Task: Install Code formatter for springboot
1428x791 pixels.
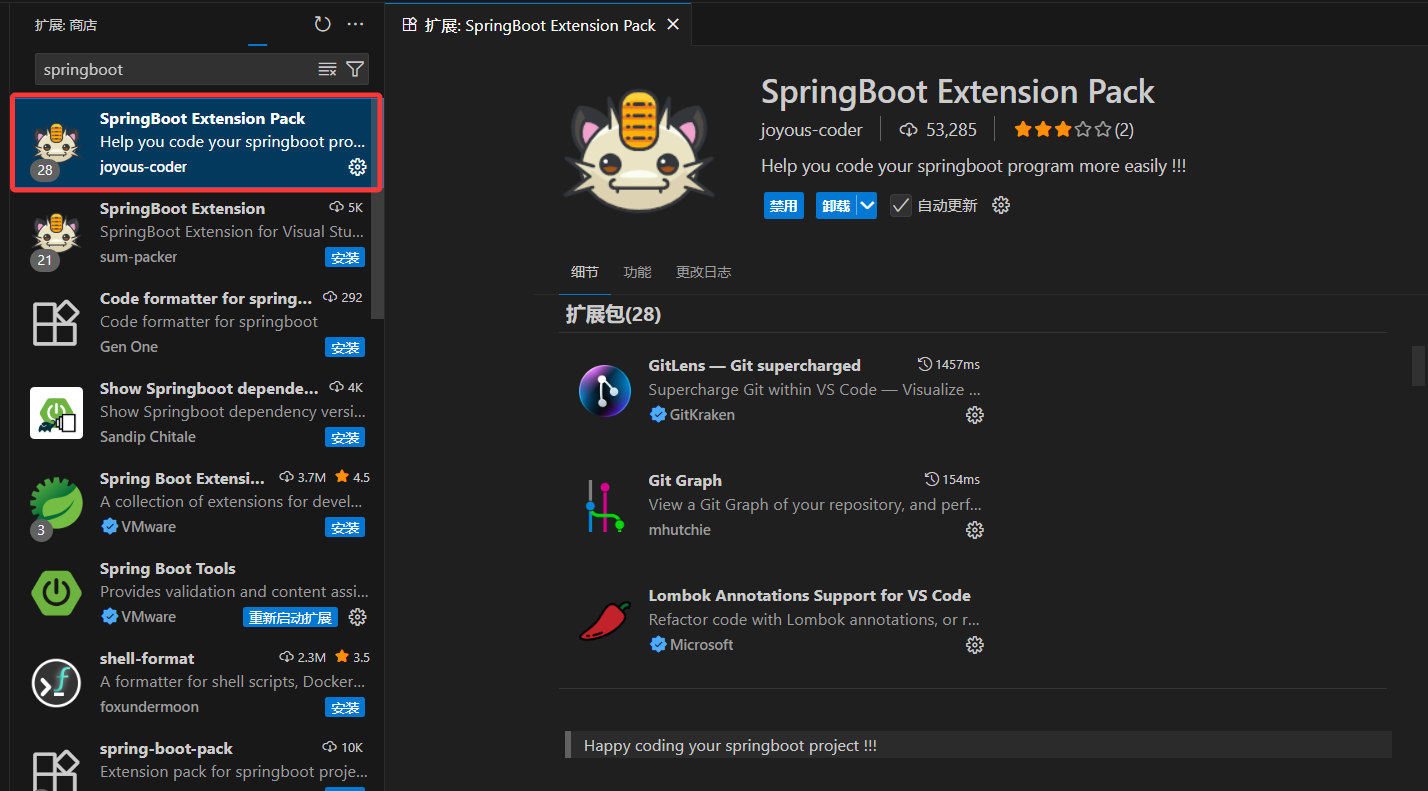Action: coord(345,348)
